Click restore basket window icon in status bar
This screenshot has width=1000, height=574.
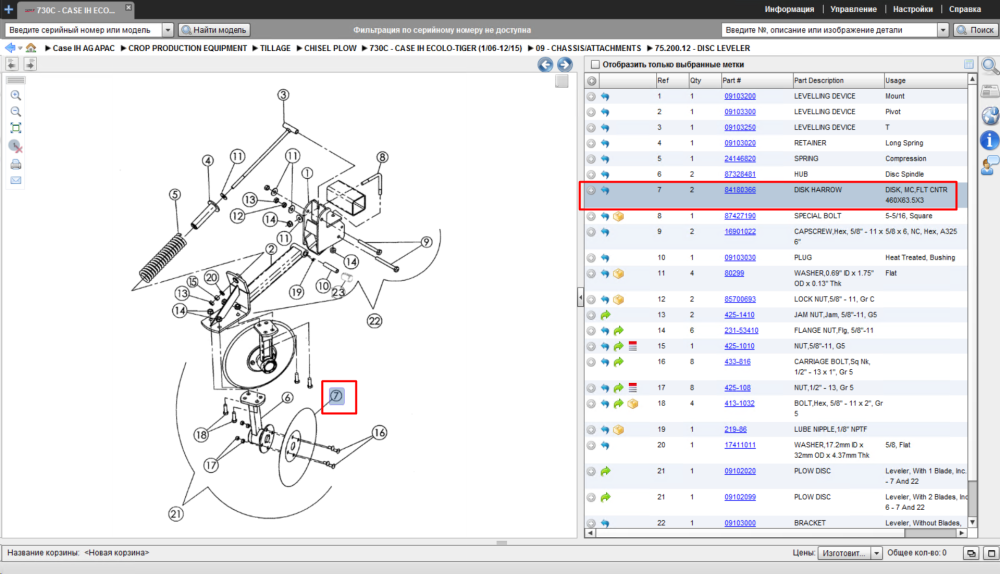(x=971, y=553)
